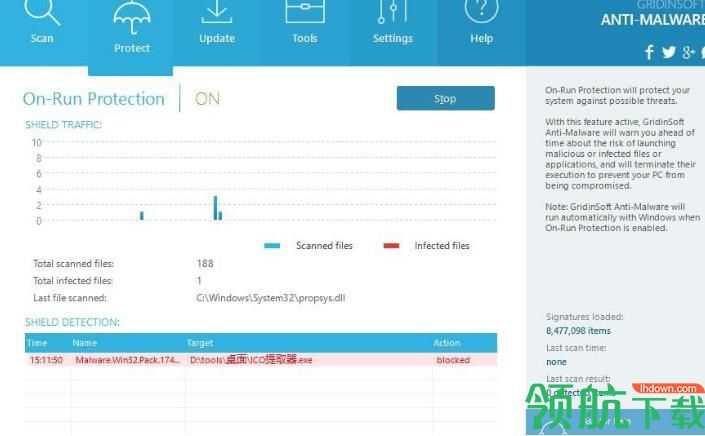
Task: Select the On-Run Protection heading
Action: (x=94, y=98)
